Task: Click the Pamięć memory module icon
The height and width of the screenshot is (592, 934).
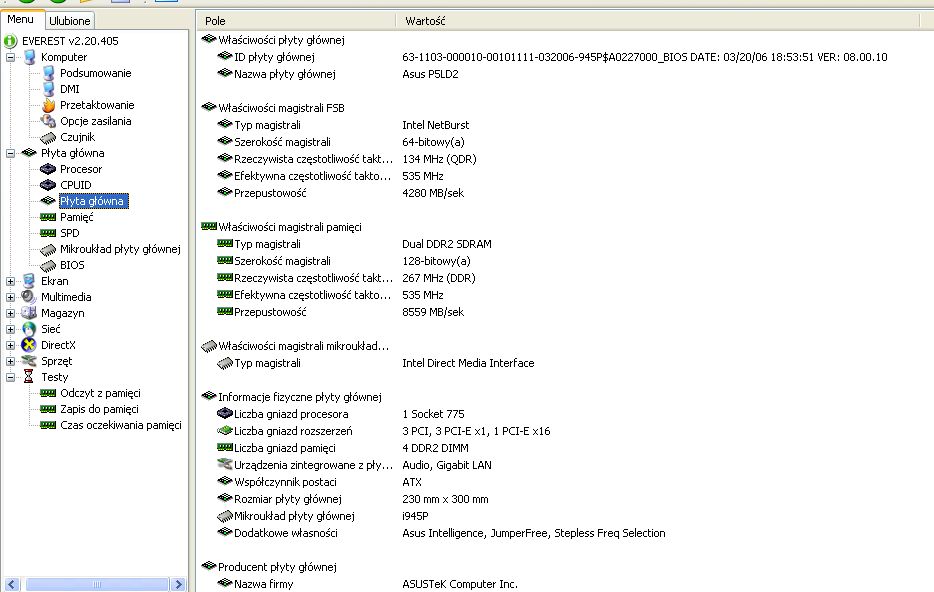Action: 48,217
